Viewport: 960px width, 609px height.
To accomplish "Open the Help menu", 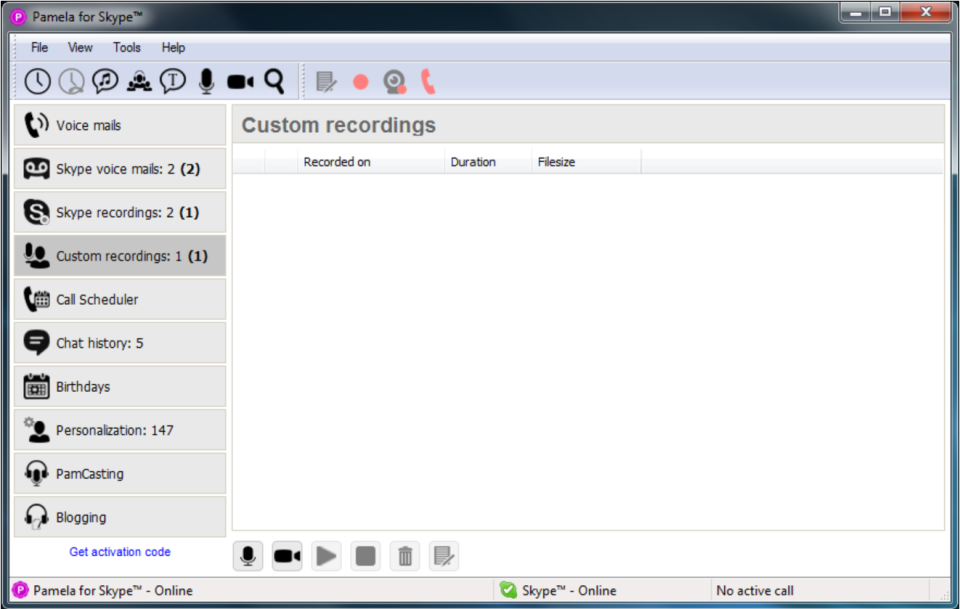I will (x=173, y=47).
